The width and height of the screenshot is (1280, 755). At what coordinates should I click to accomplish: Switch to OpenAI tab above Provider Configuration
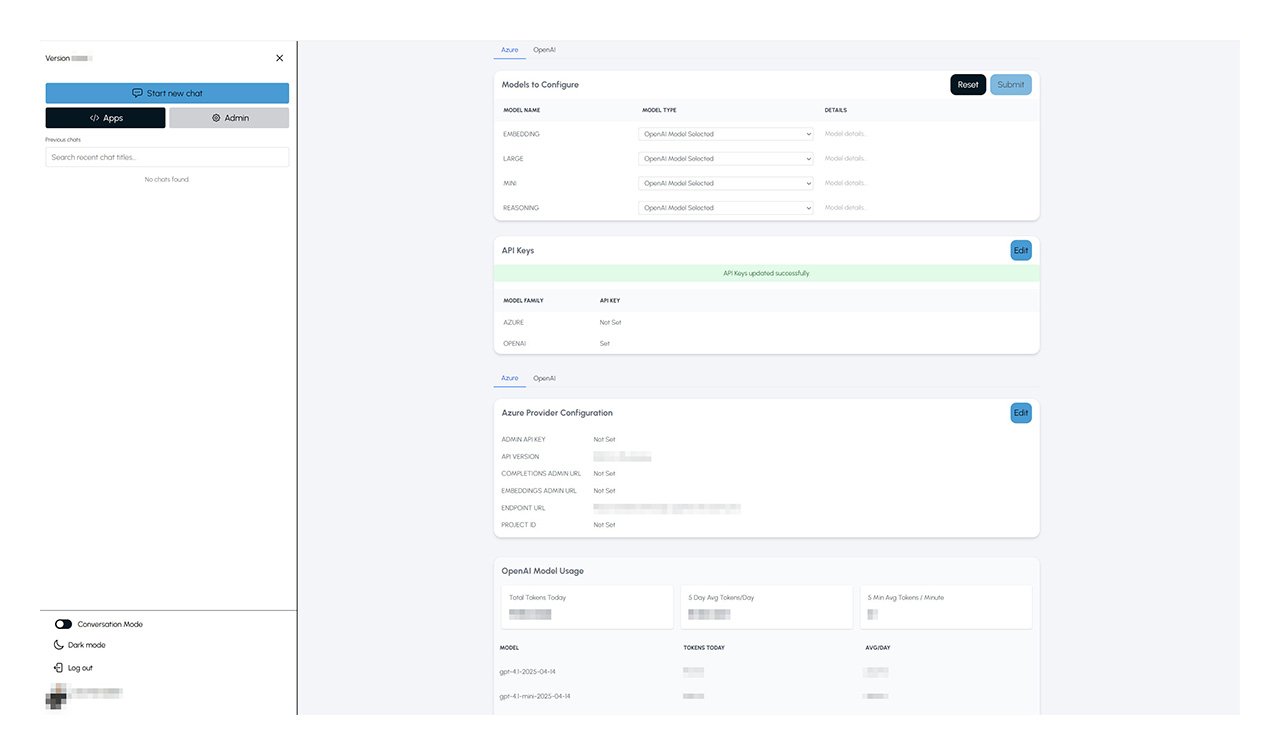[x=544, y=378]
